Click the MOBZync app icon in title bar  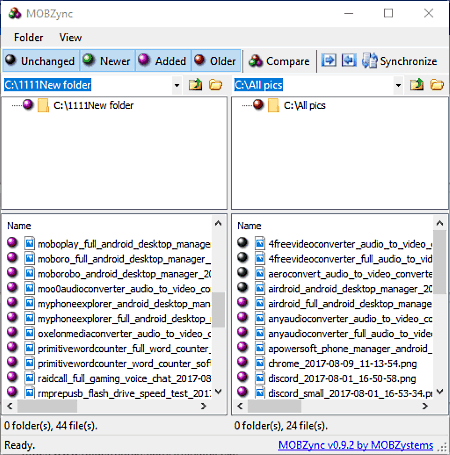pyautogui.click(x=15, y=13)
